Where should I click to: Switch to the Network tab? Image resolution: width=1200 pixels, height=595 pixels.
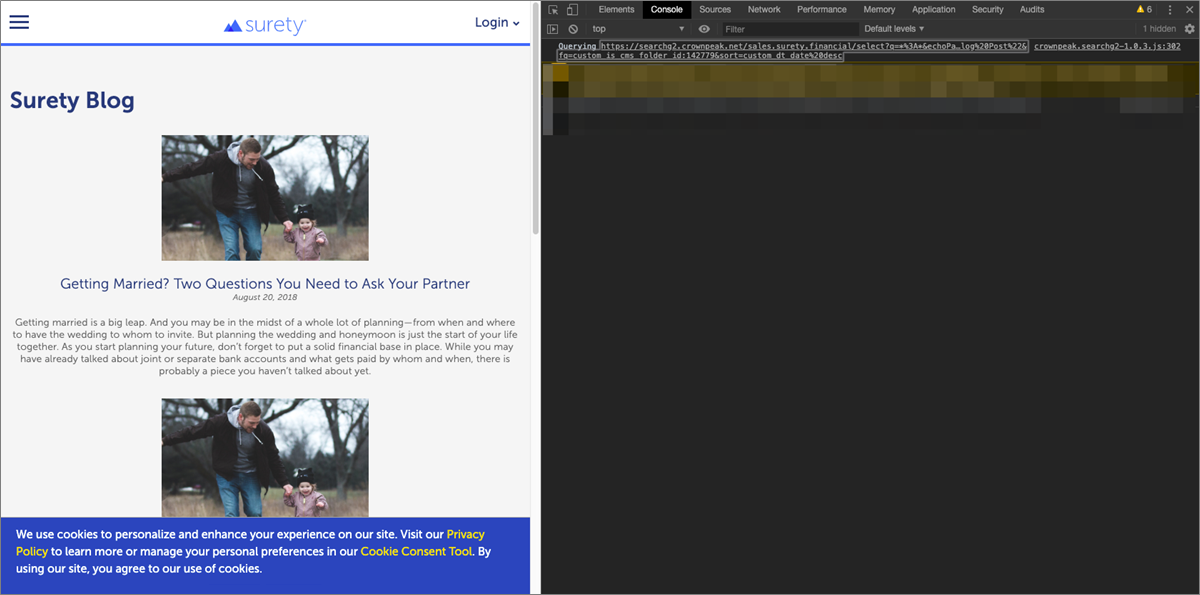click(764, 9)
